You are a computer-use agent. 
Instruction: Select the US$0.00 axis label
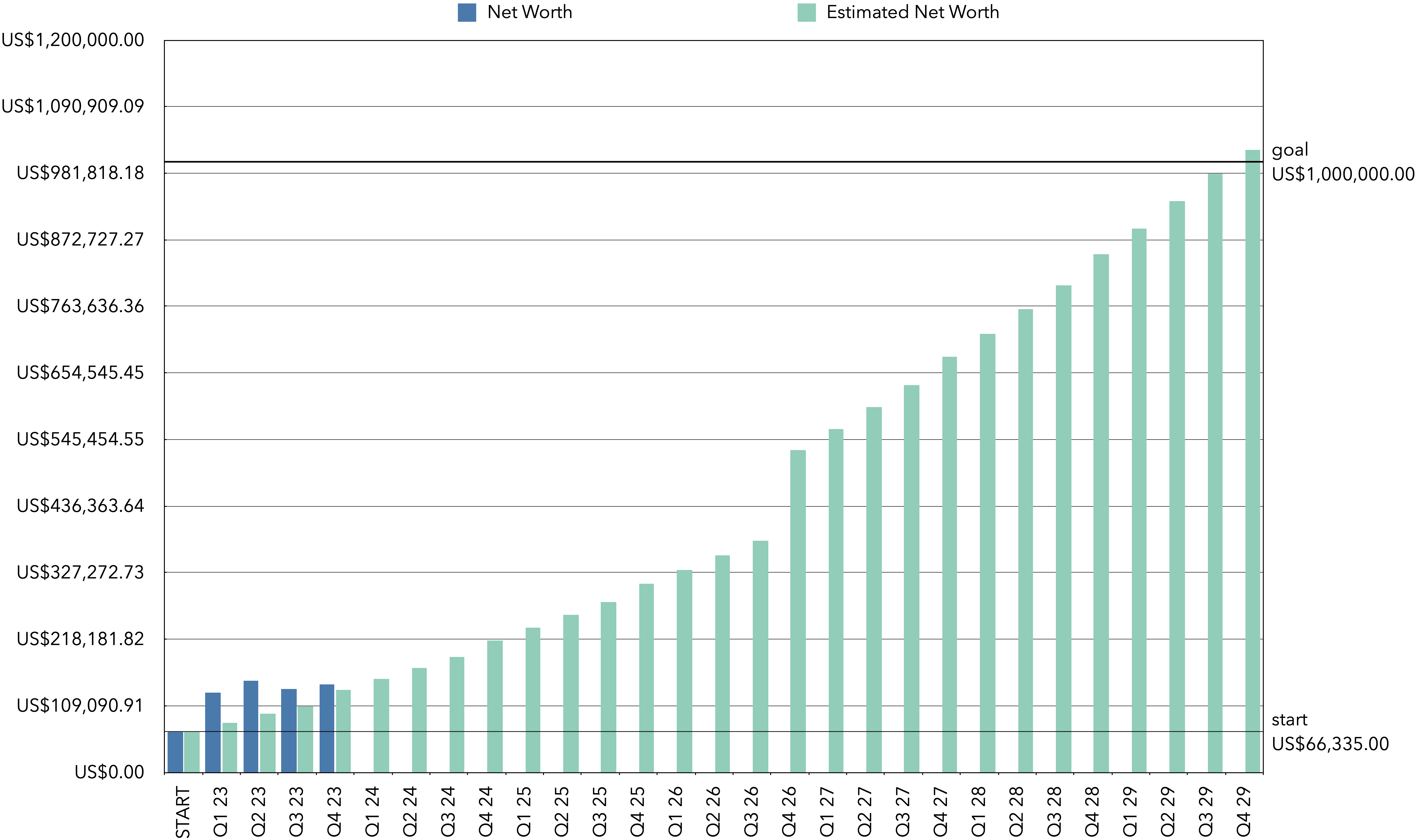[109, 772]
